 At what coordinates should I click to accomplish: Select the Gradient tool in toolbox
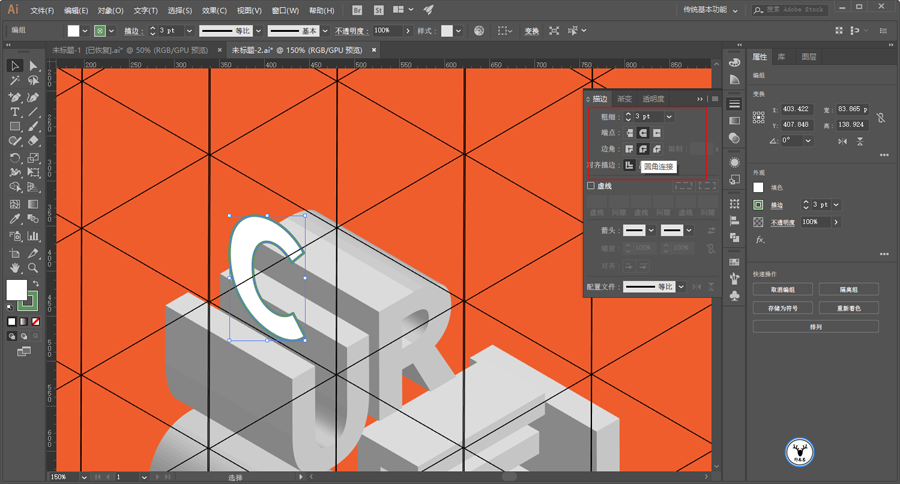click(x=33, y=204)
